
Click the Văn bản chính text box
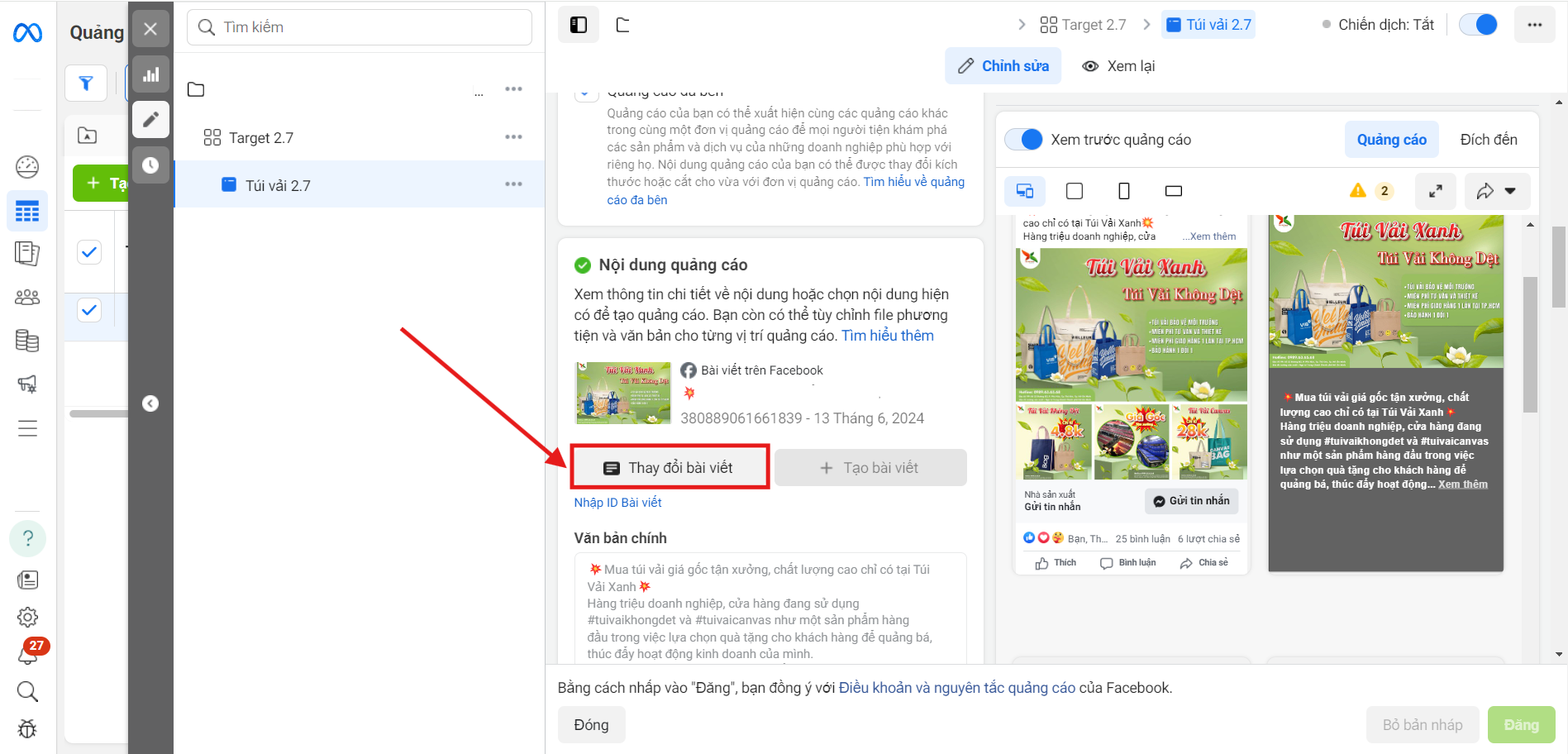770,610
